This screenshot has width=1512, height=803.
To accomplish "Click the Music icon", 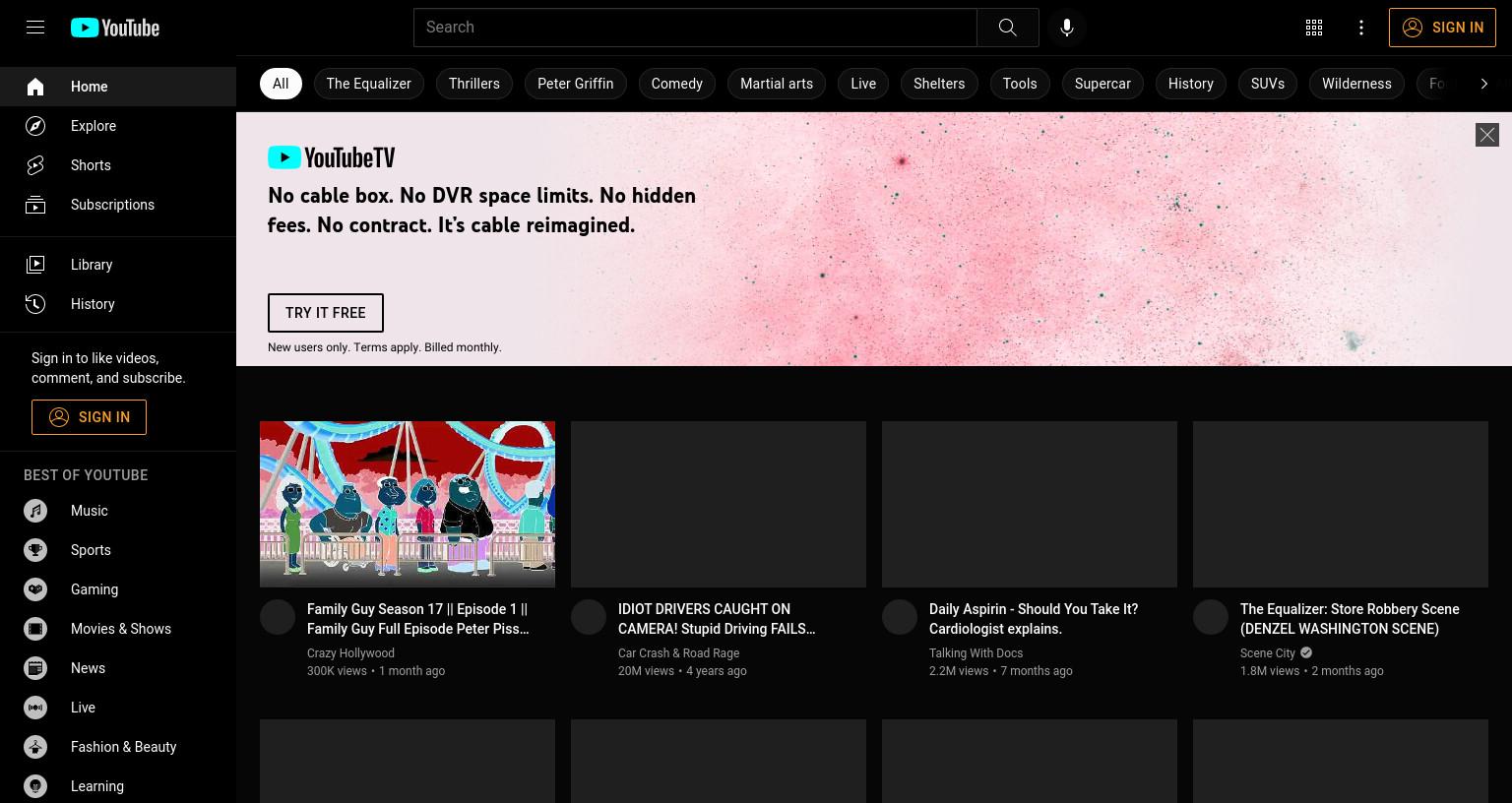I will [x=35, y=511].
